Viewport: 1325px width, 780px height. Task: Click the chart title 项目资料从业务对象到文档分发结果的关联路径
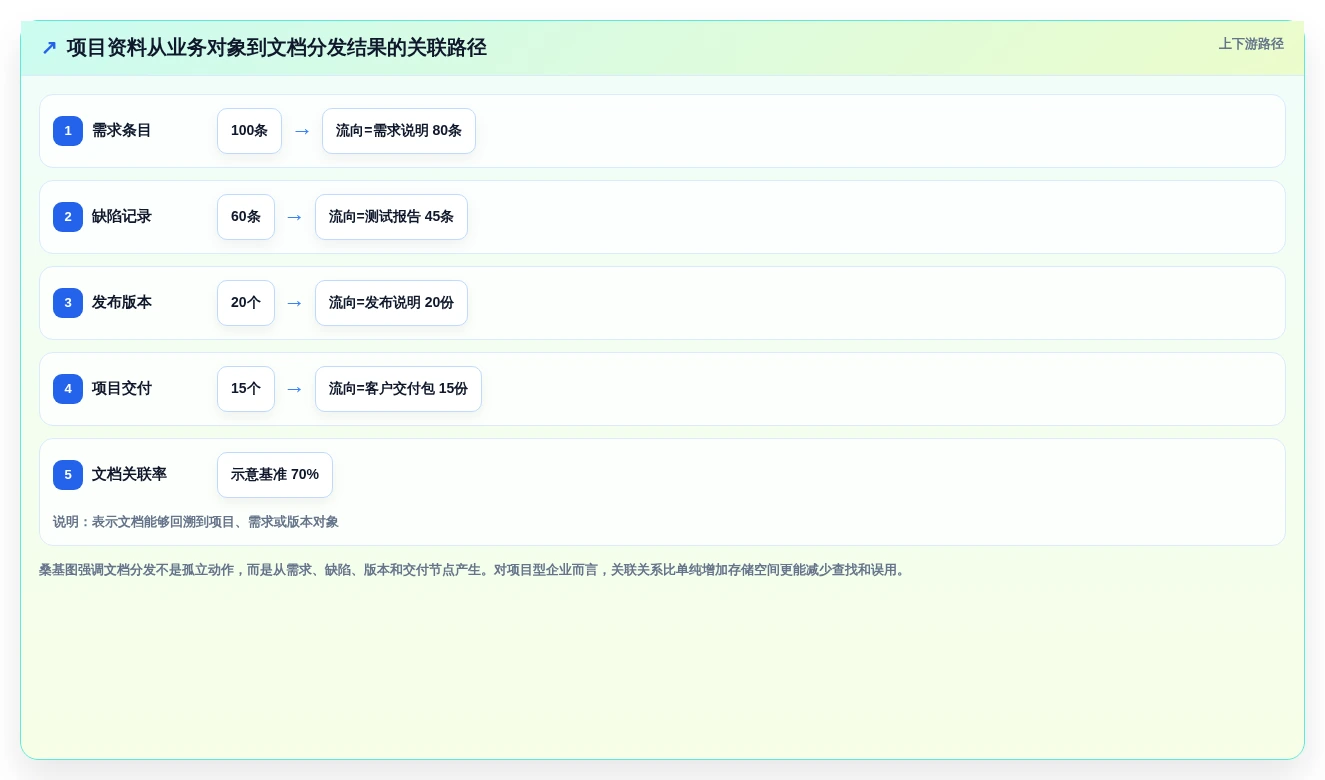pos(277,48)
